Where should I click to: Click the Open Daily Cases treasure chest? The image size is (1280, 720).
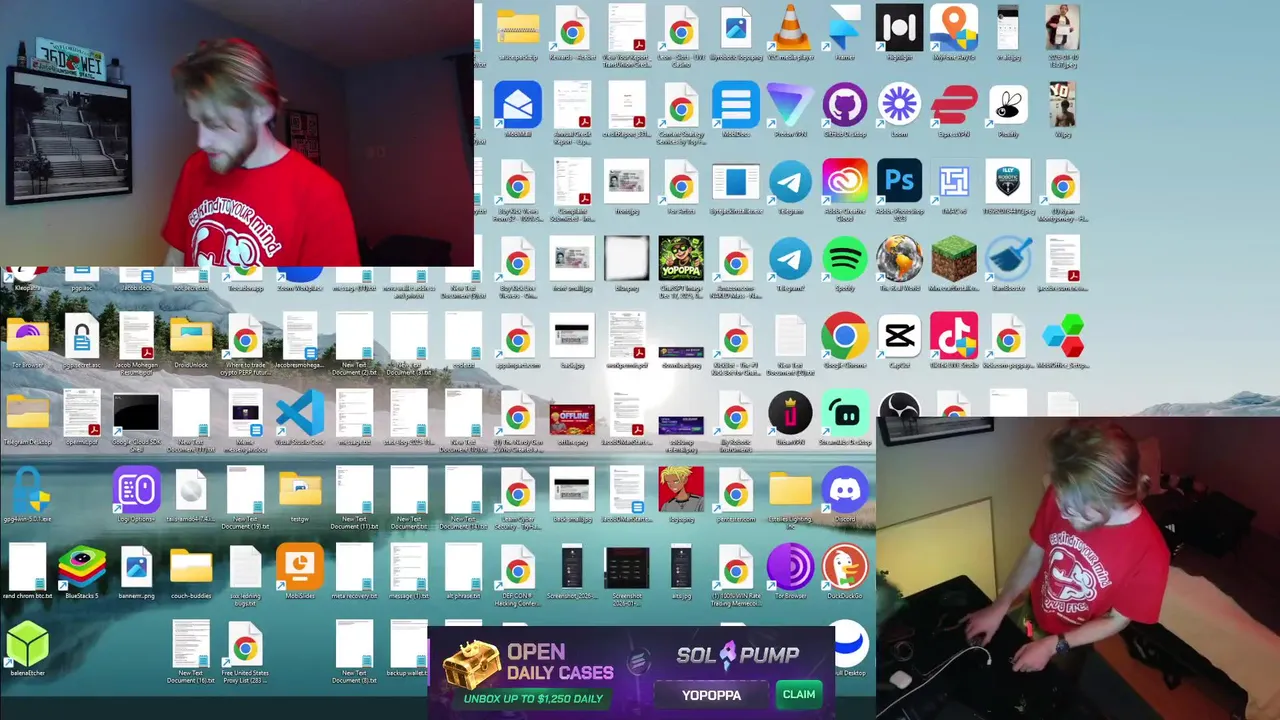click(472, 665)
